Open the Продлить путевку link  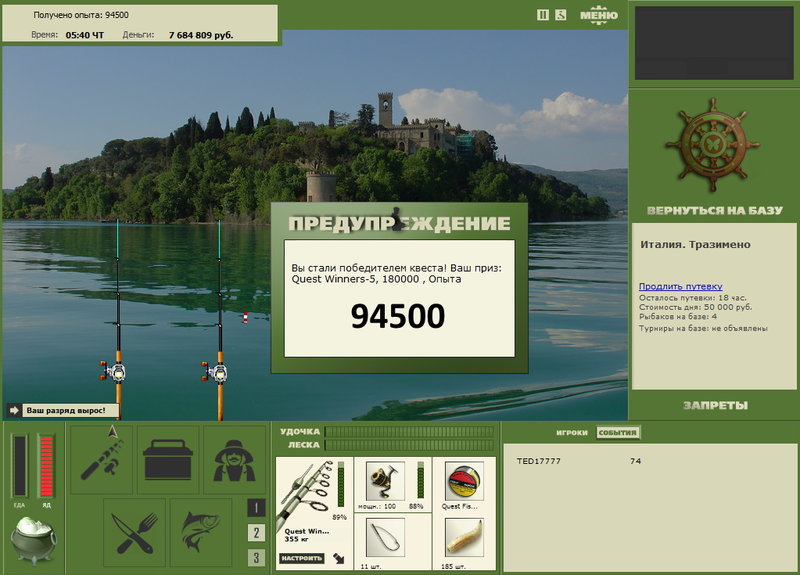point(681,286)
